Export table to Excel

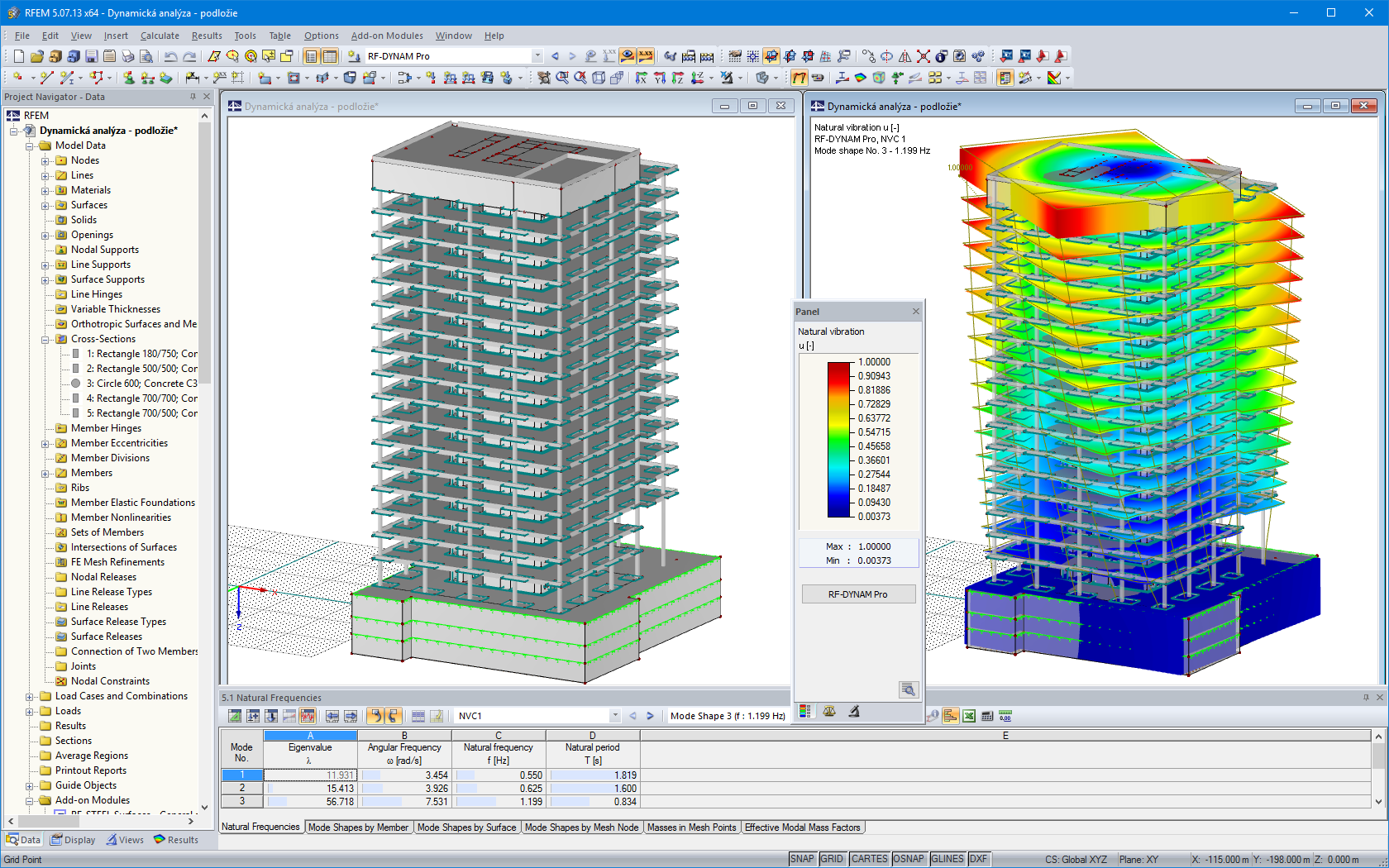(x=968, y=716)
